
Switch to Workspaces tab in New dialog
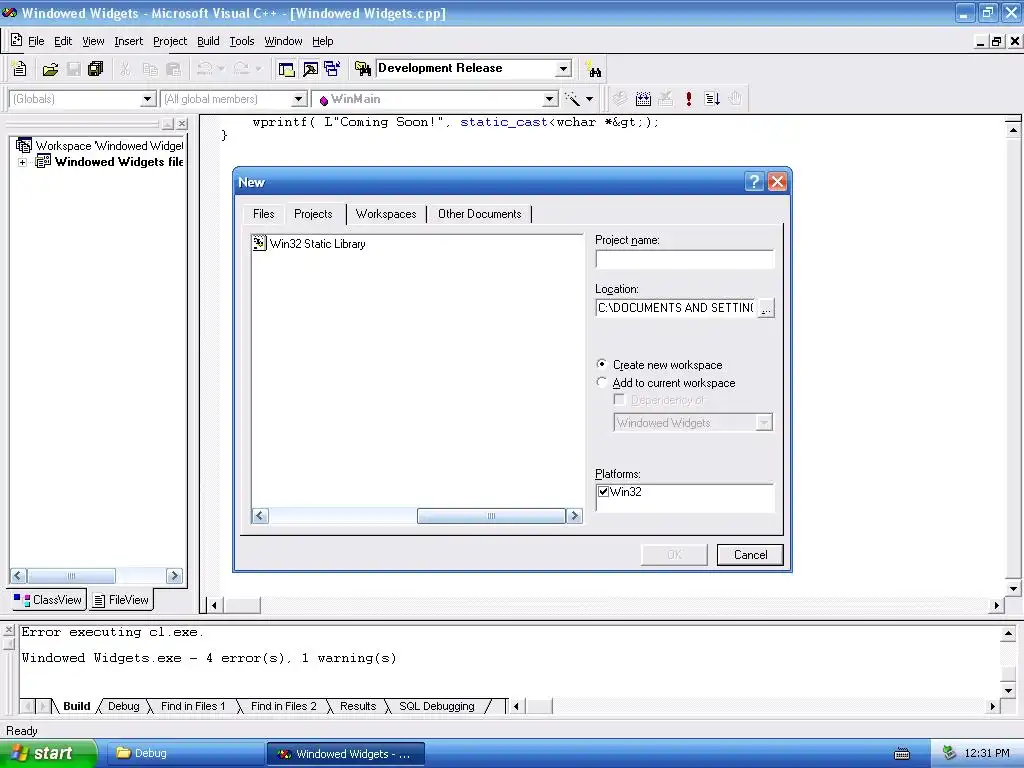click(x=386, y=214)
